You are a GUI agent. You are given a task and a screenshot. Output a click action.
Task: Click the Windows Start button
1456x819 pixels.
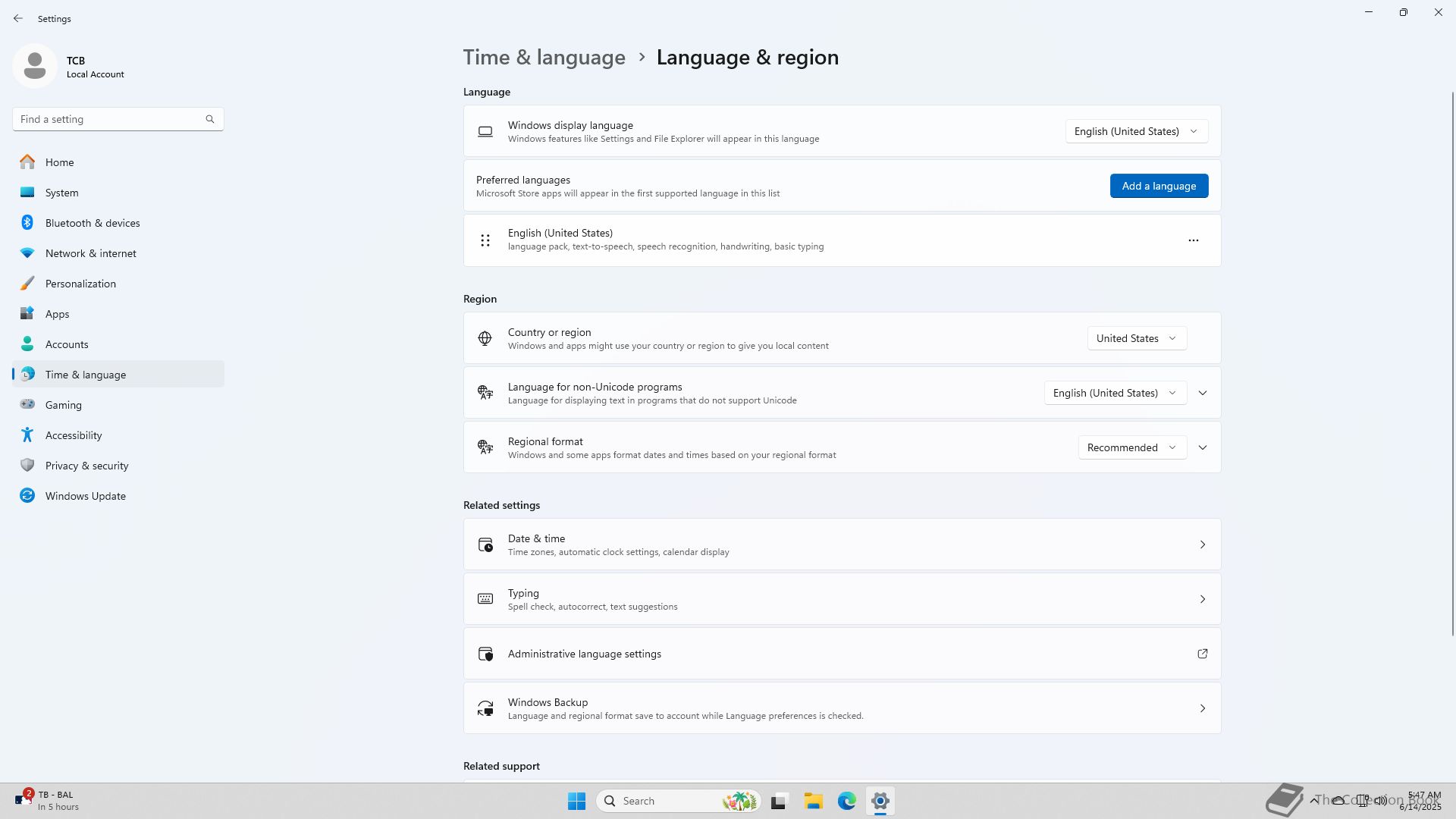[x=576, y=801]
